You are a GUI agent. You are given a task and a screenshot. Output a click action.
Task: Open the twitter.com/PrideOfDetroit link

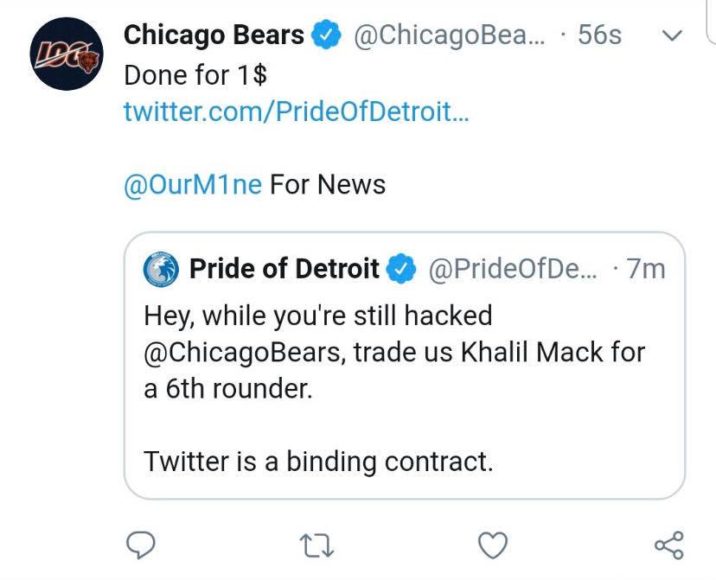pos(296,111)
